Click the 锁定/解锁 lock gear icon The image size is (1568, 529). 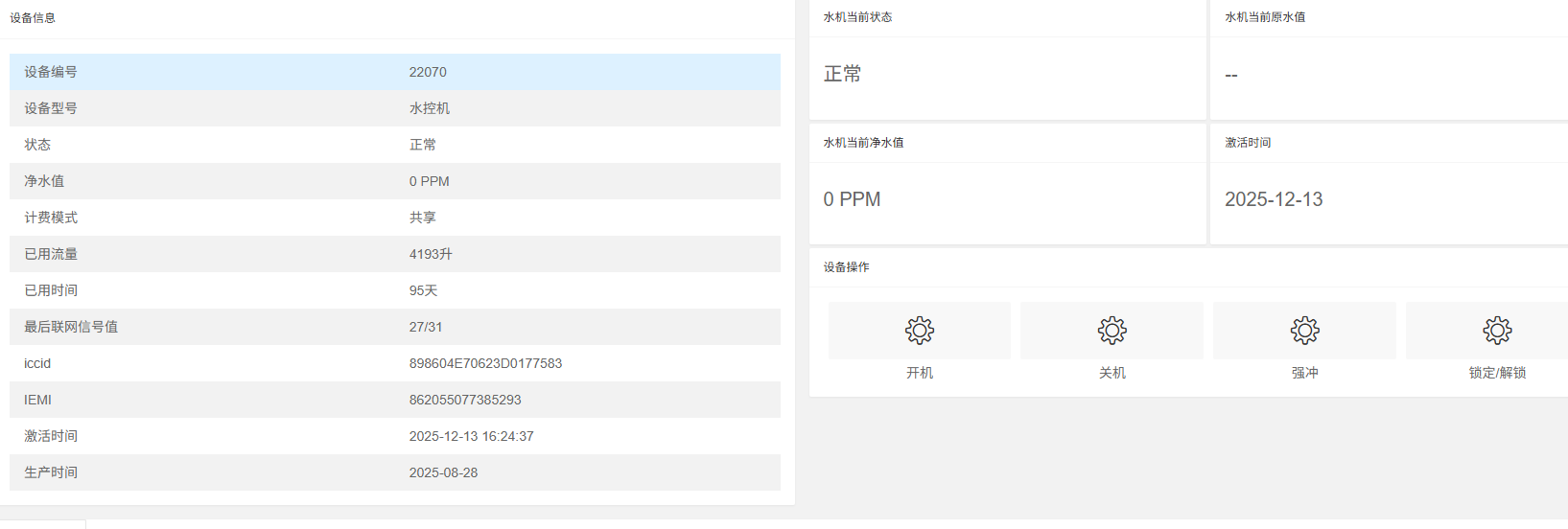[x=1497, y=331]
